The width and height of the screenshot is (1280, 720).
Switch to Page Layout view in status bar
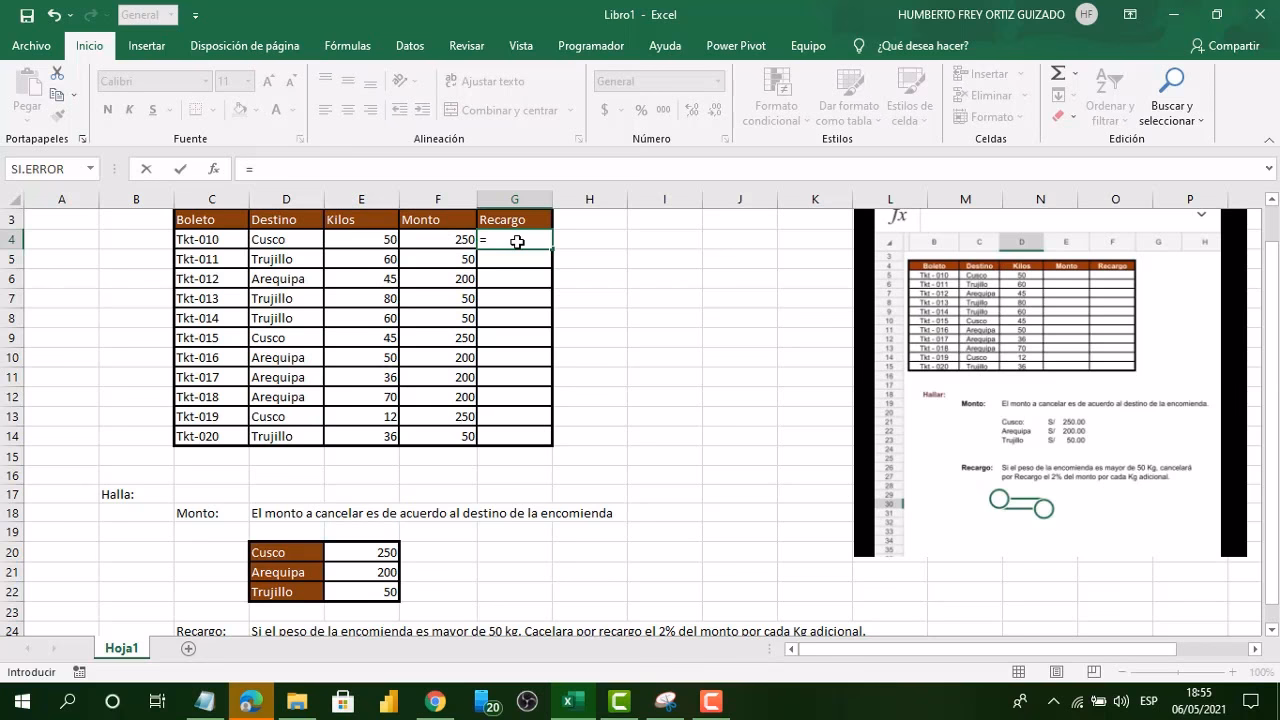[1056, 672]
